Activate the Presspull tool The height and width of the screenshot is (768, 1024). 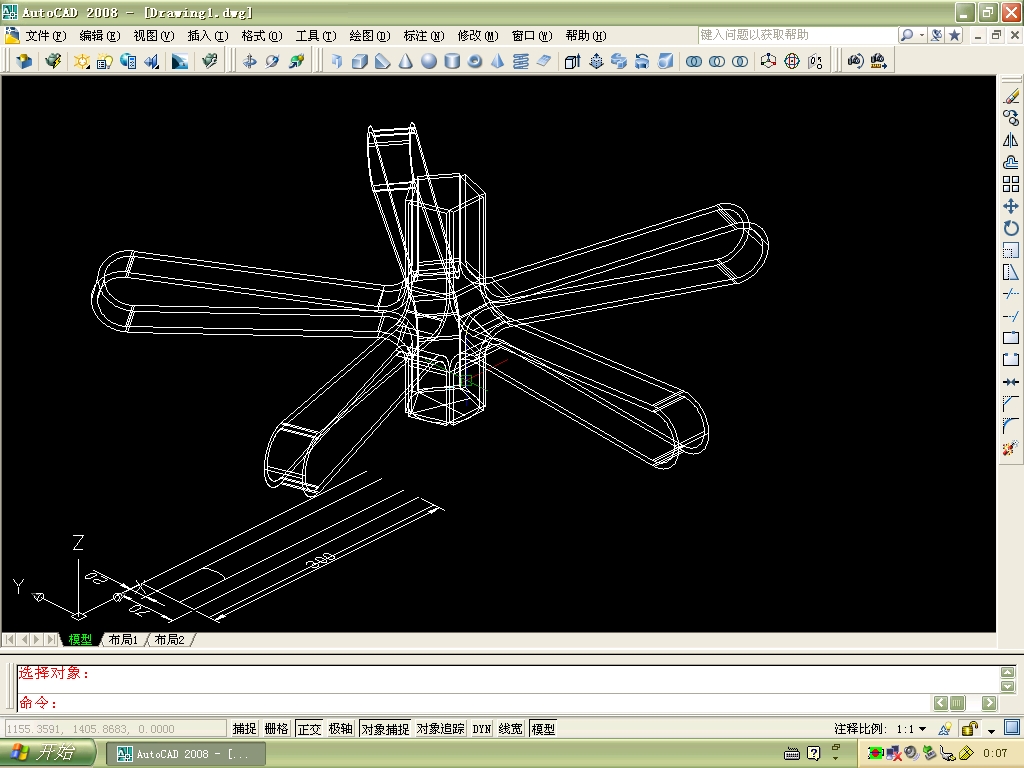tap(596, 61)
